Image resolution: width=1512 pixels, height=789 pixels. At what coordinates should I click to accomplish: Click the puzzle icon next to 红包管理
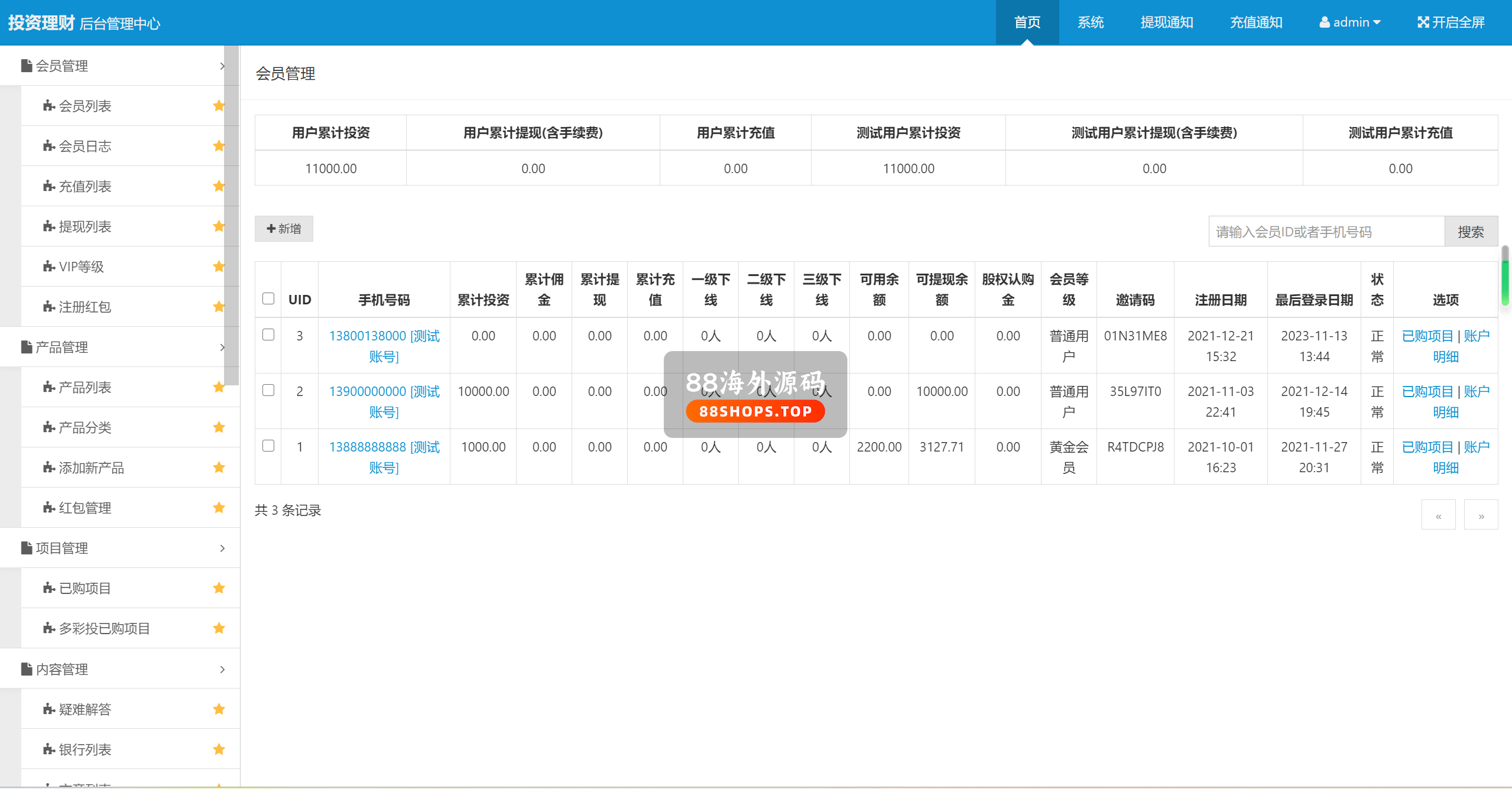point(49,508)
